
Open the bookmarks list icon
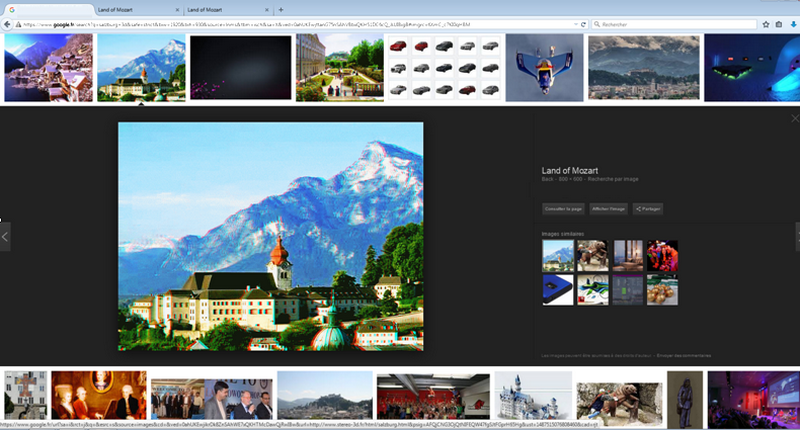(779, 24)
